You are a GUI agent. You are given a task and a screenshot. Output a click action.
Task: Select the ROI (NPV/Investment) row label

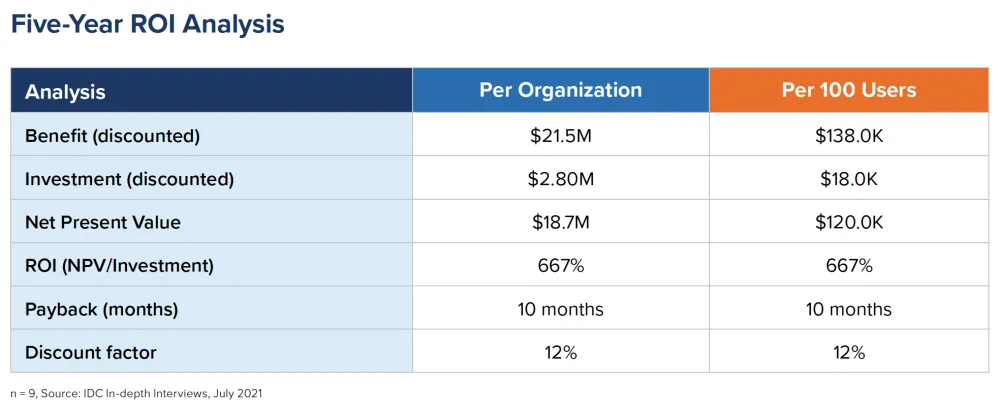[120, 266]
